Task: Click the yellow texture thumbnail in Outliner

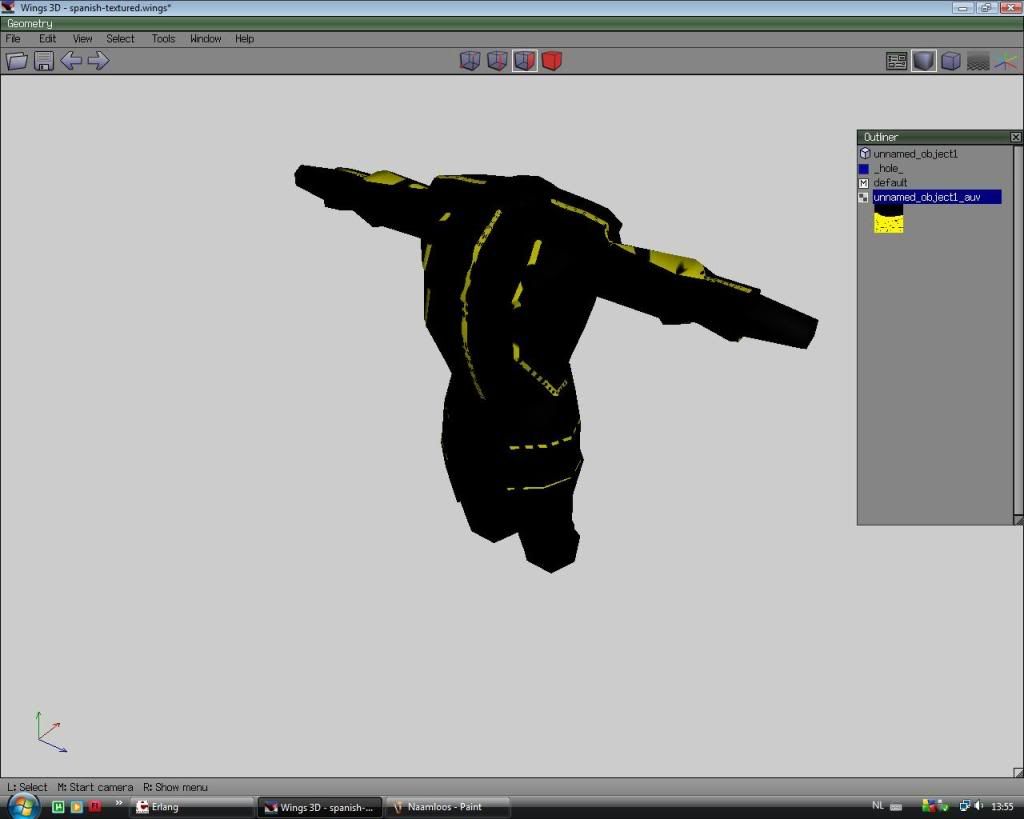Action: coord(888,221)
